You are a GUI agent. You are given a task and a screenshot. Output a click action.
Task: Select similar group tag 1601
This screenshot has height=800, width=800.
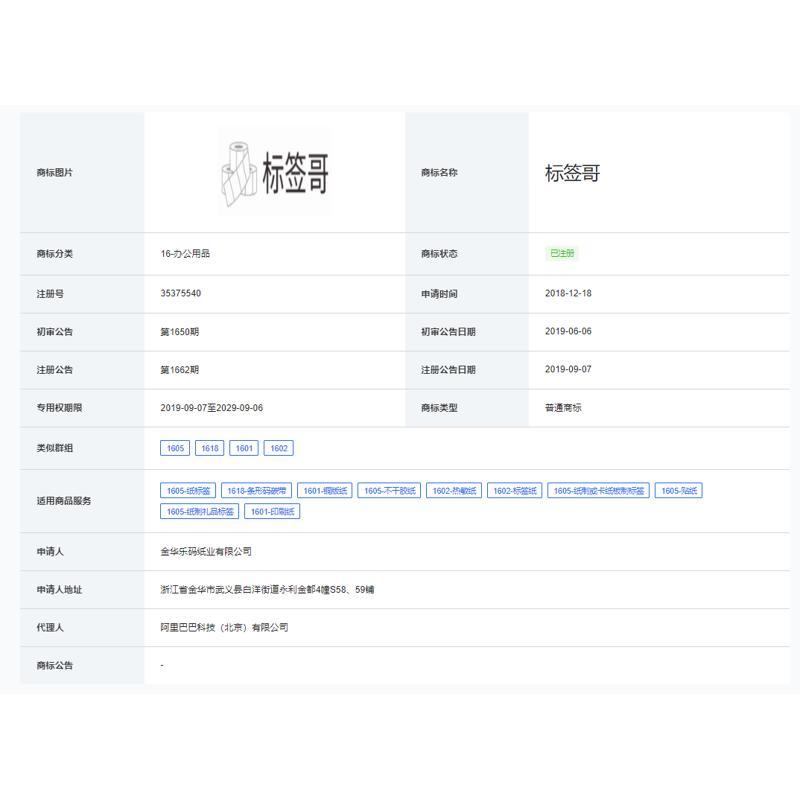244,448
